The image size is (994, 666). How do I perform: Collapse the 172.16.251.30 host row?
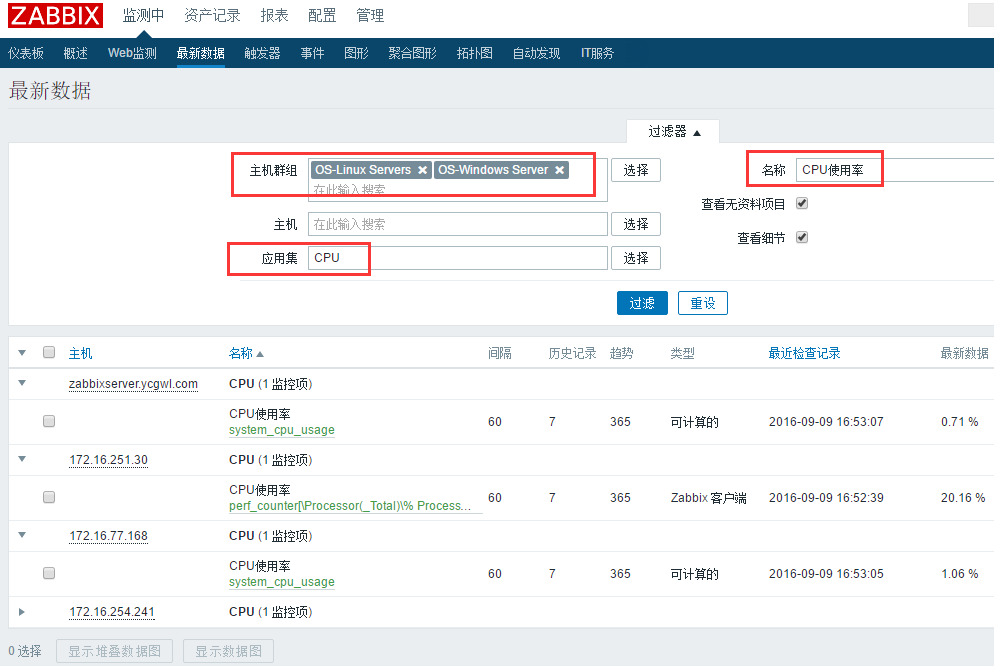22,459
